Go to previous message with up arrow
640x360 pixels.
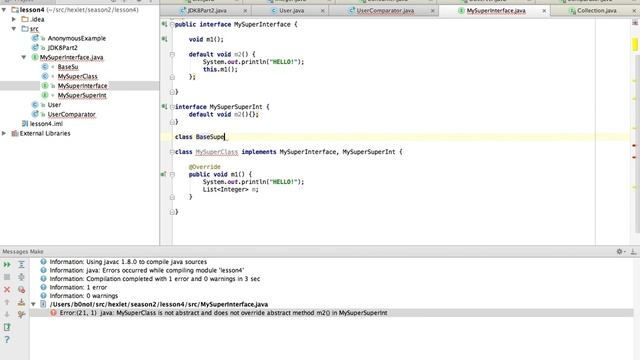tap(7, 302)
